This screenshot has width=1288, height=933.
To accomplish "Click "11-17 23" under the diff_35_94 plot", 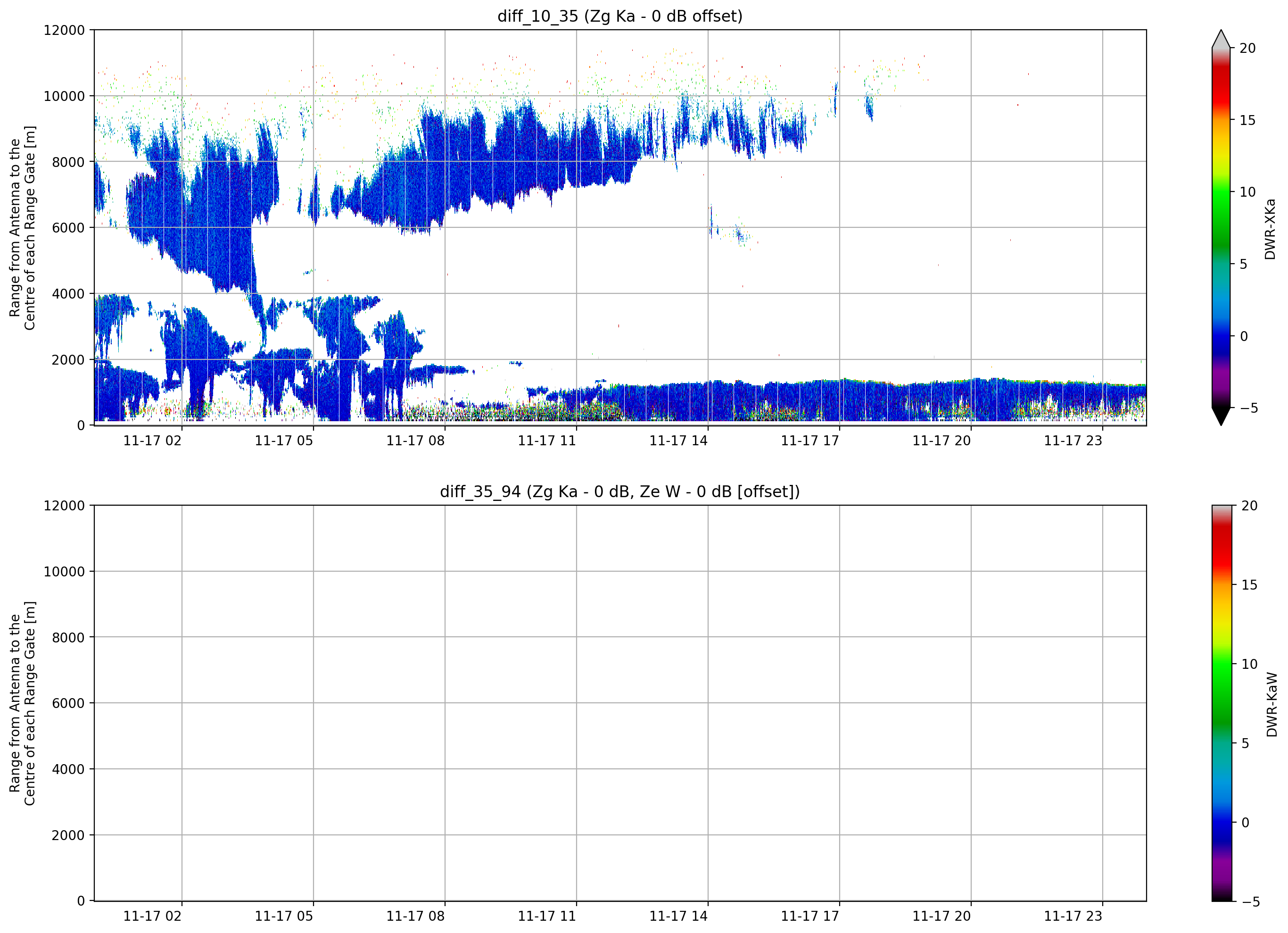I will 1073,916.
